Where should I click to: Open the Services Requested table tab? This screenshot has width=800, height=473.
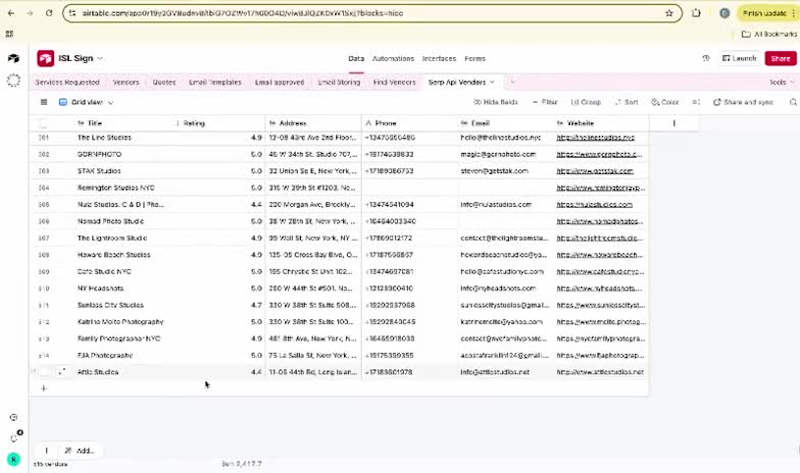tap(67, 82)
